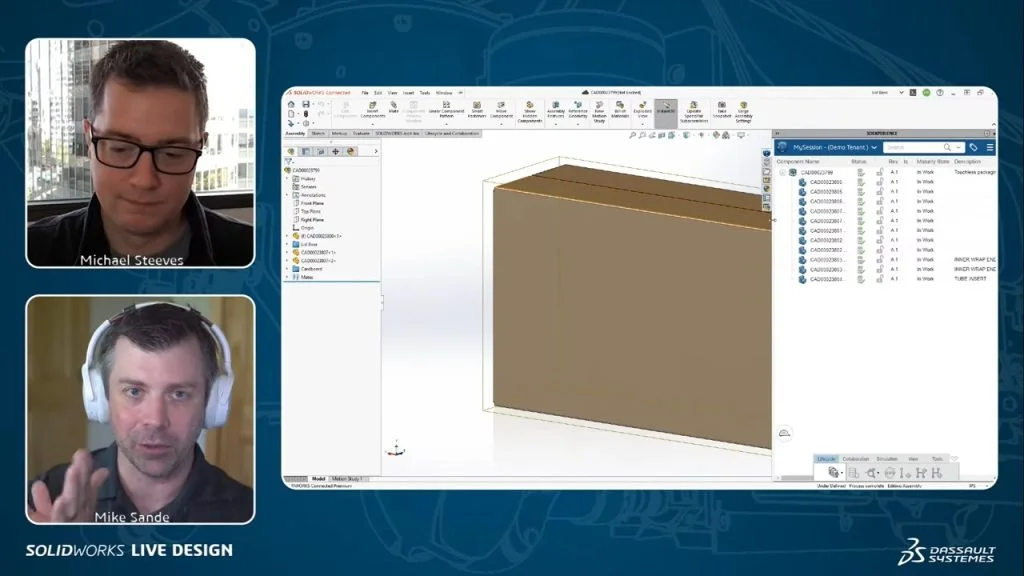Open the Insert menu
This screenshot has width=1024, height=576.
click(x=408, y=92)
